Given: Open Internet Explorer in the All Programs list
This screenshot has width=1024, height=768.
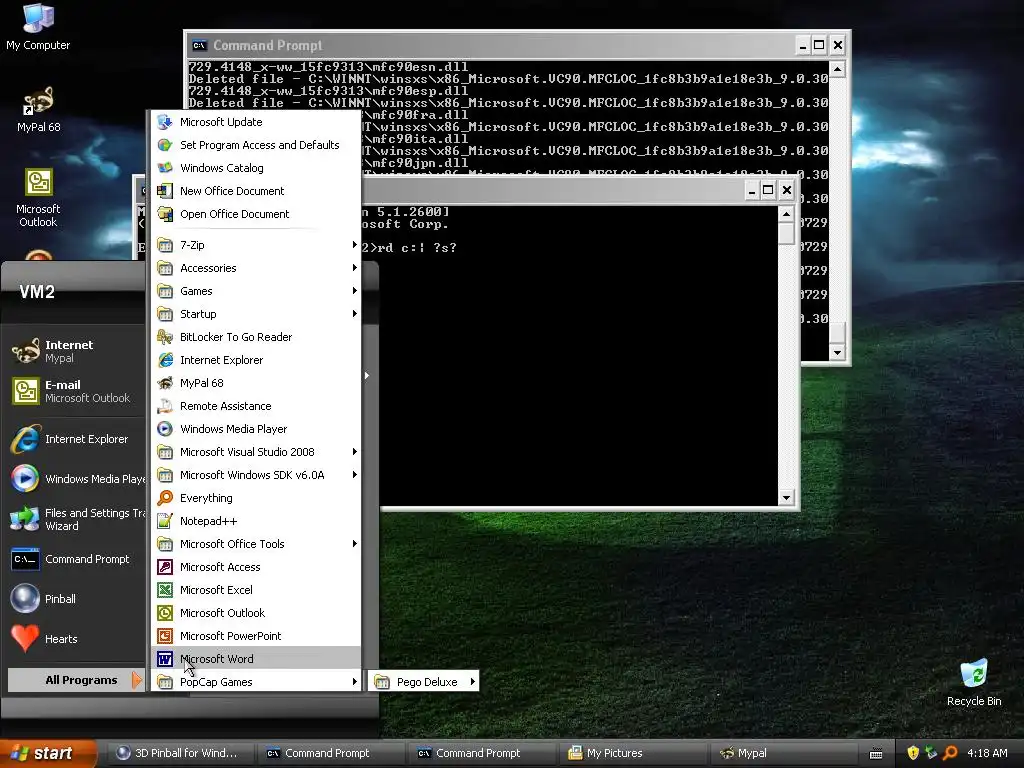Looking at the screenshot, I should click(x=256, y=360).
